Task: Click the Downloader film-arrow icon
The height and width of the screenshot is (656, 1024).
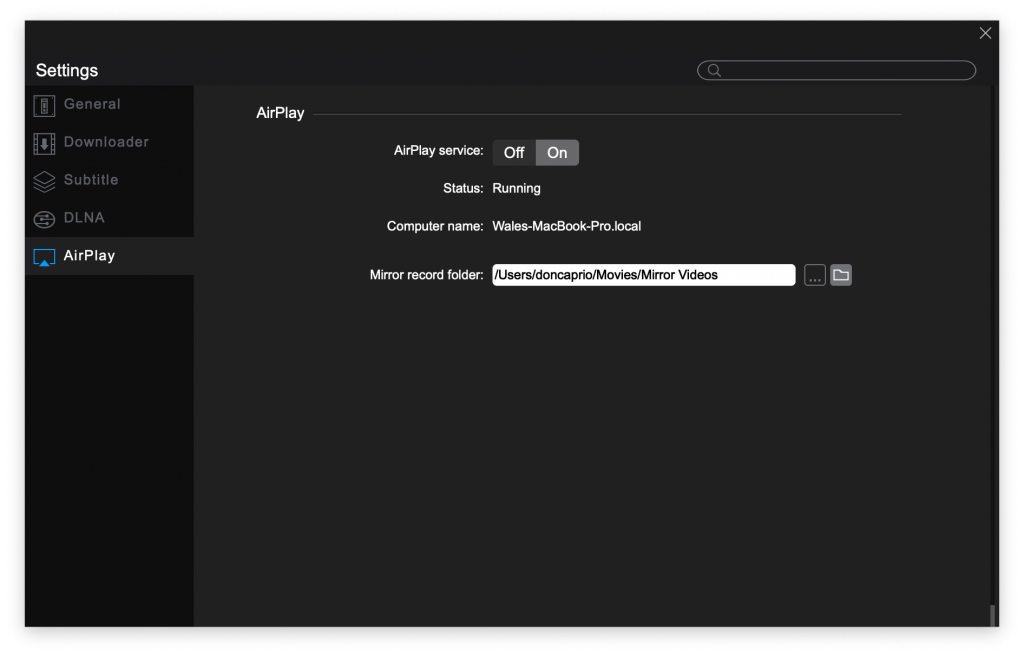Action: click(44, 144)
